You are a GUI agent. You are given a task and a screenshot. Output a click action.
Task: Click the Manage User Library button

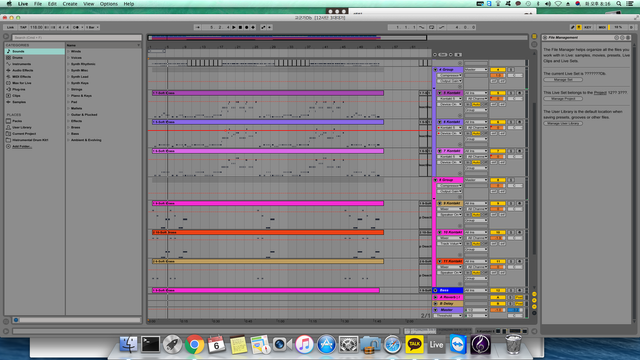[x=563, y=123]
